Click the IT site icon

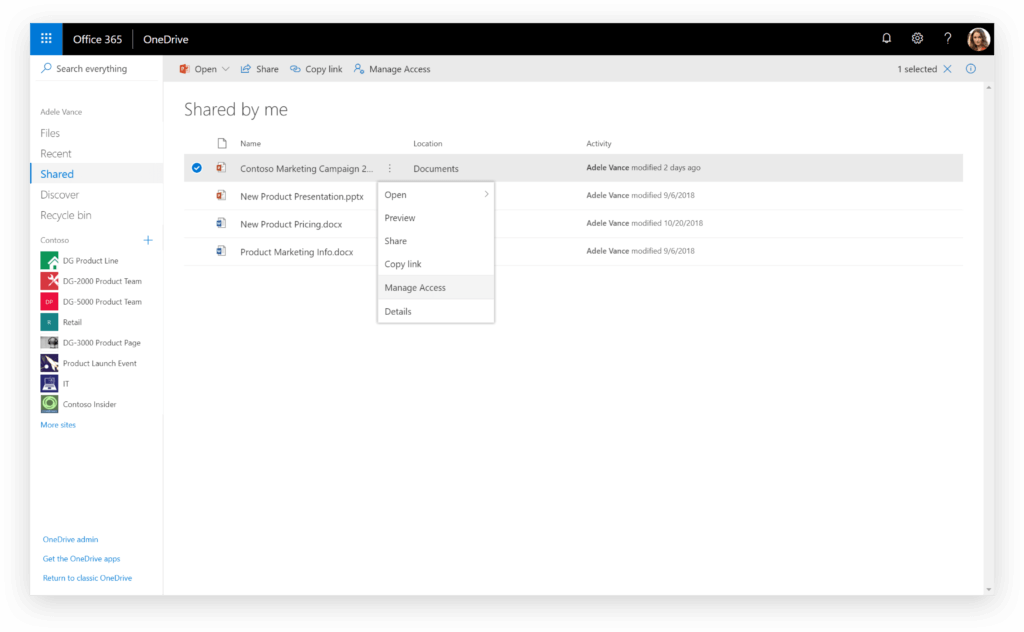point(49,383)
